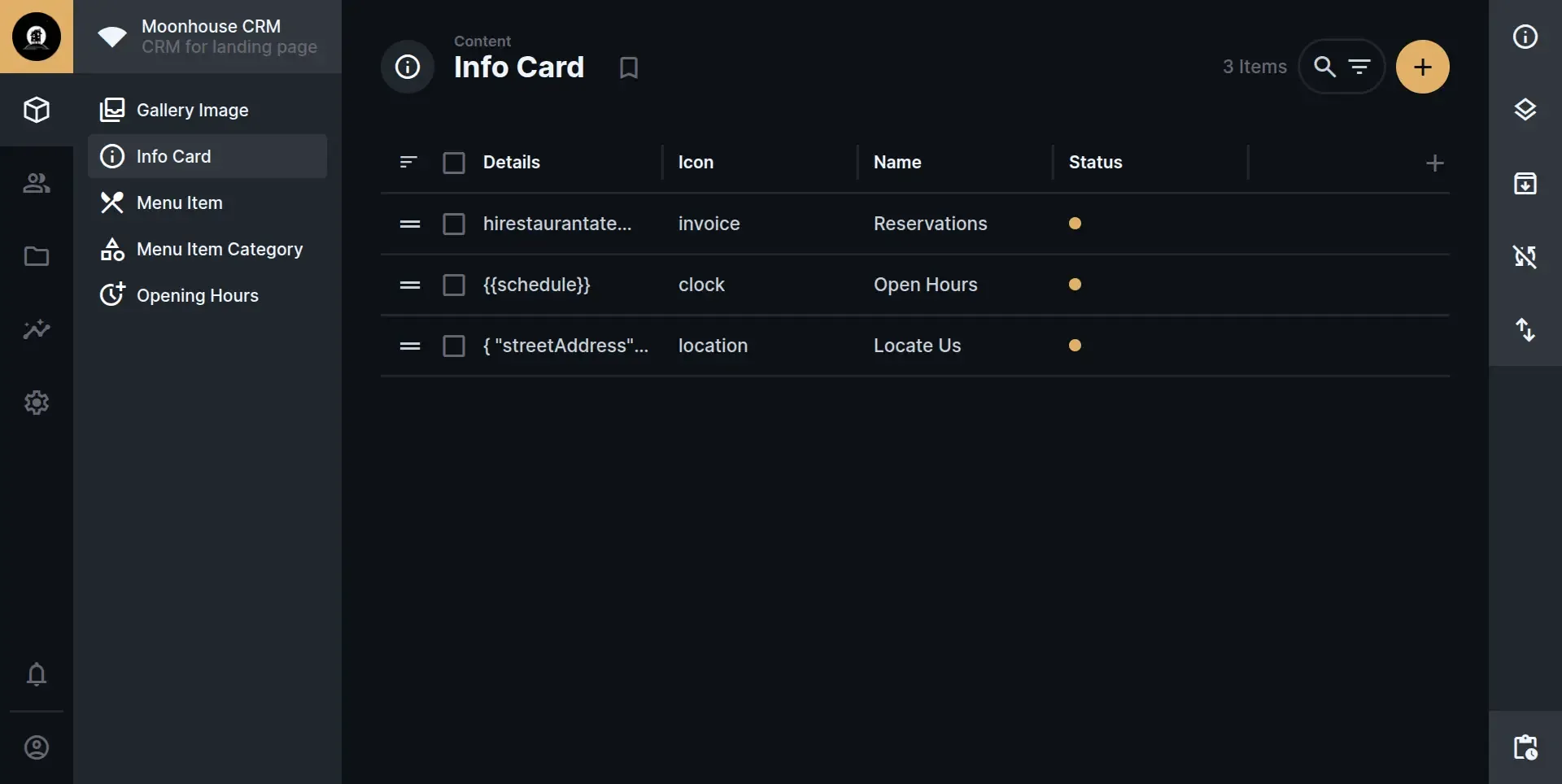The image size is (1562, 784).
Task: Go to the Opening Hours collection
Action: (x=197, y=295)
